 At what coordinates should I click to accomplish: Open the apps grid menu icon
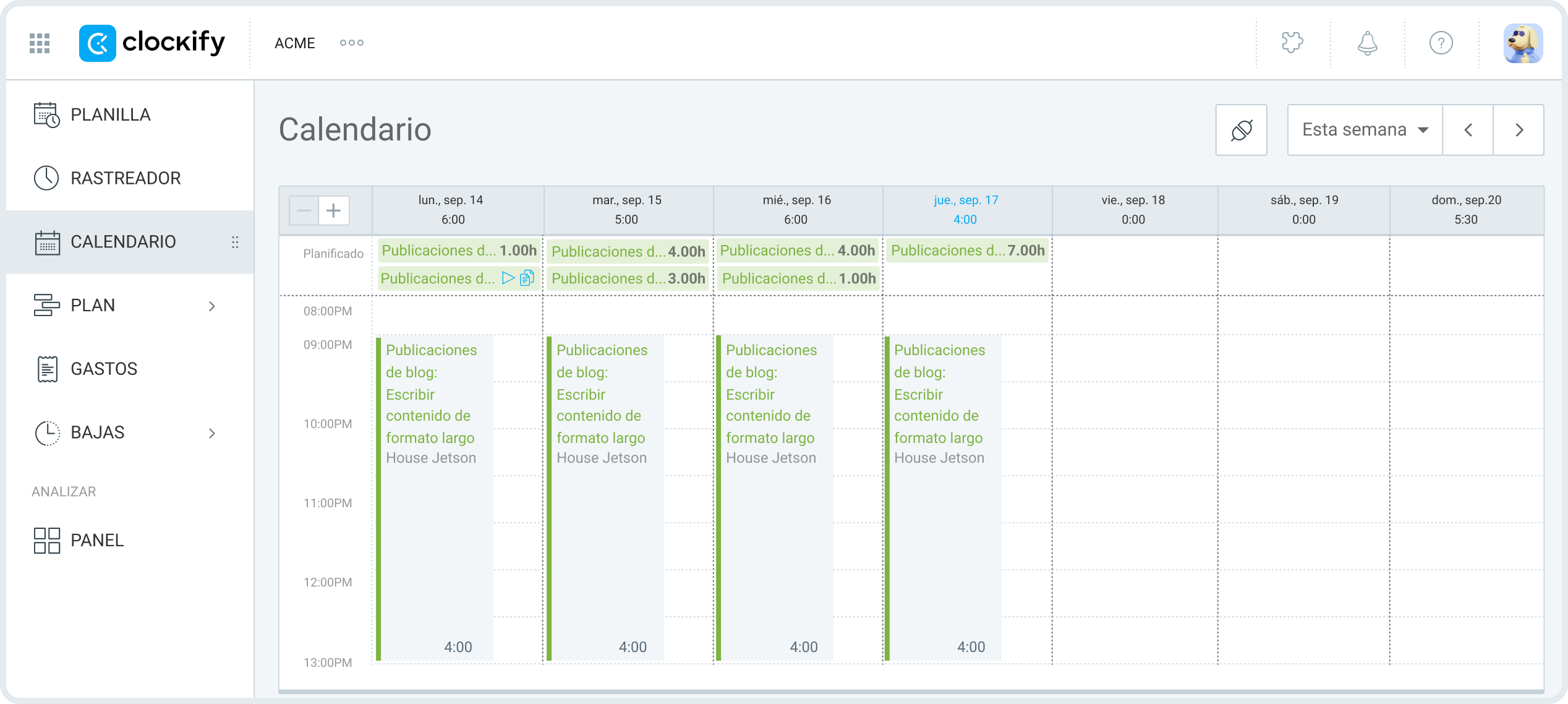tap(40, 43)
